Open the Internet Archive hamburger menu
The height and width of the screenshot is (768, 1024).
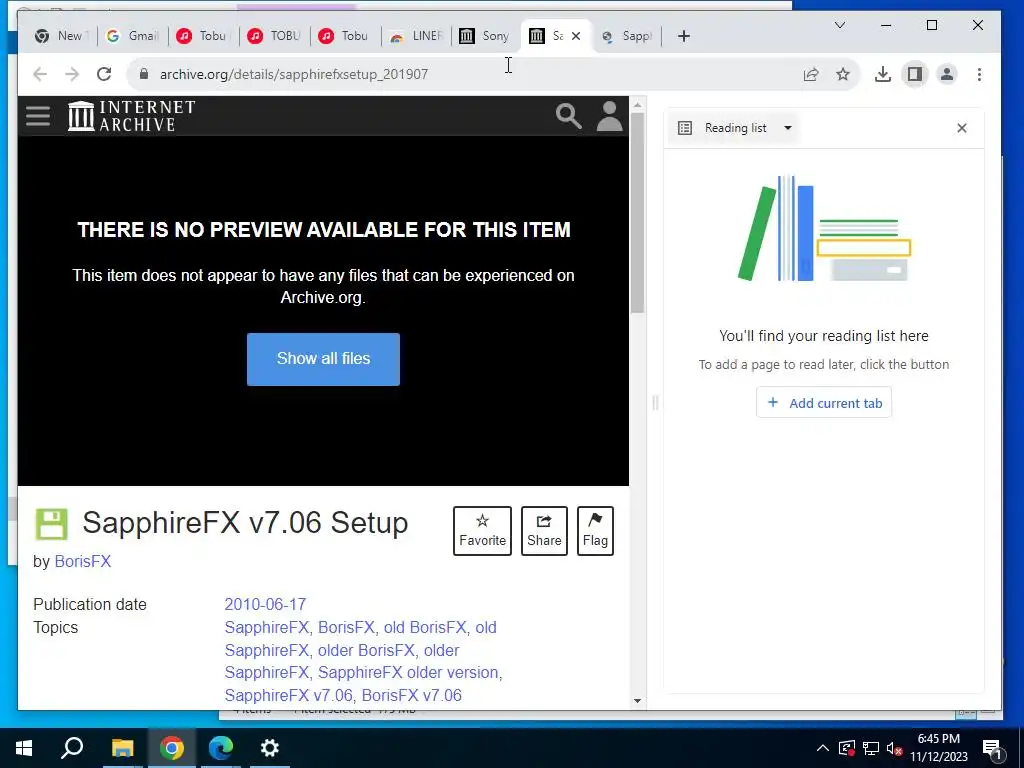tap(38, 116)
